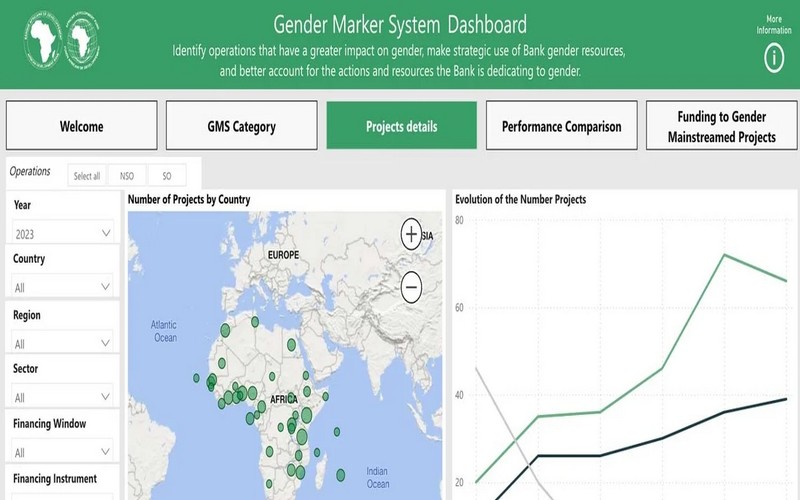
Task: Zoom in on the map with plus button
Action: click(x=411, y=234)
